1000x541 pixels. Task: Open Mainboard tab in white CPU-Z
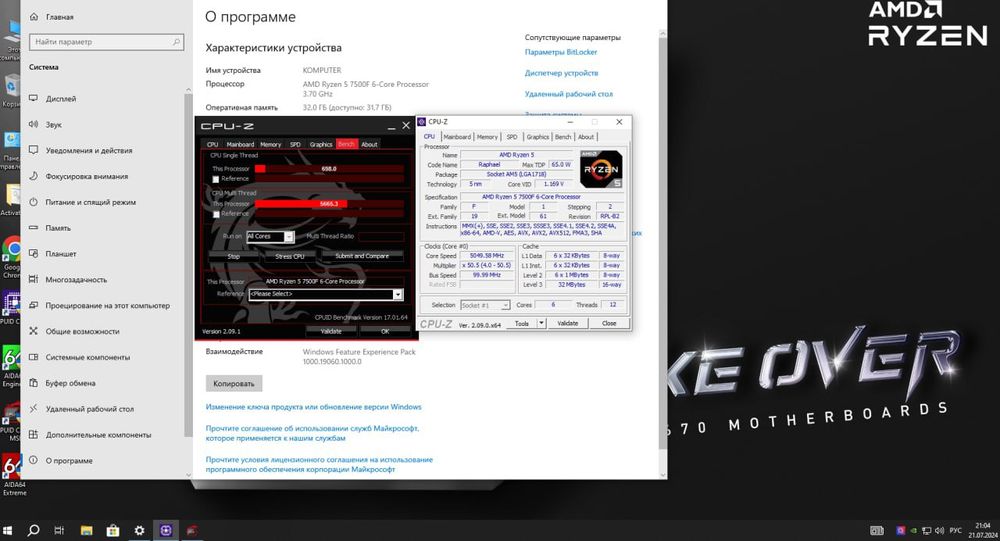[457, 137]
